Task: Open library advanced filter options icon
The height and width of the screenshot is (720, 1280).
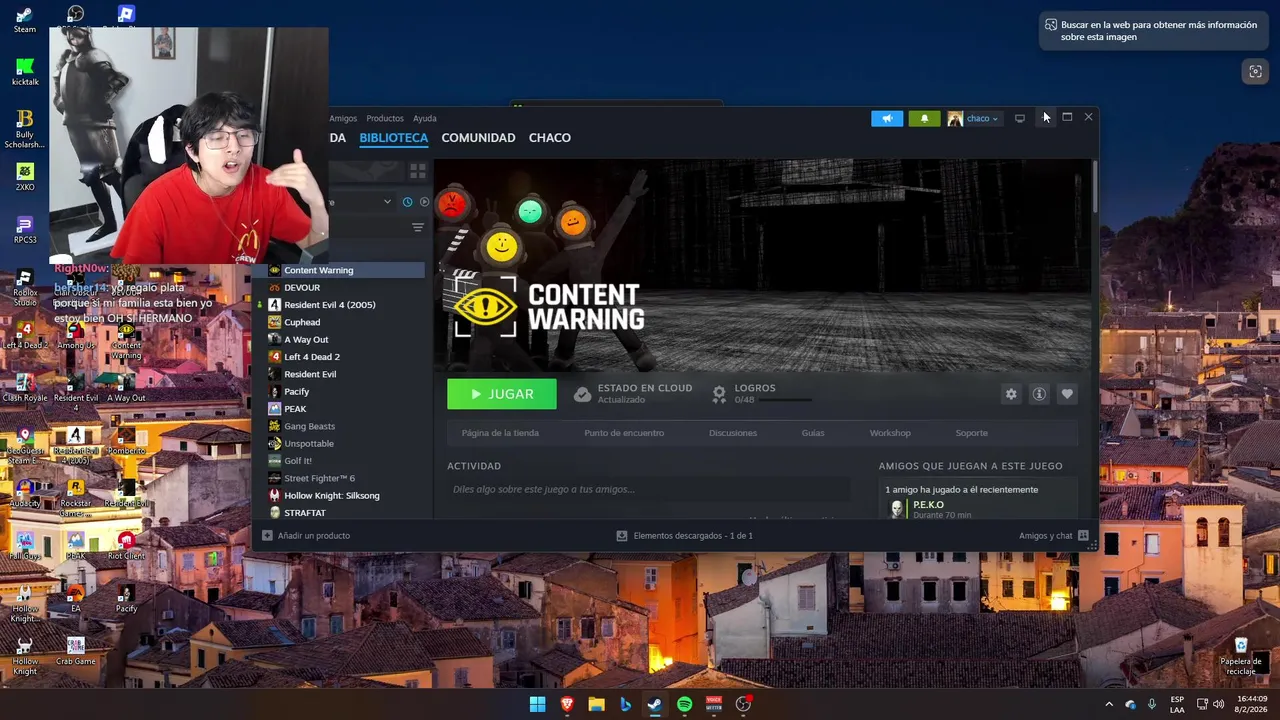Action: pyautogui.click(x=418, y=228)
